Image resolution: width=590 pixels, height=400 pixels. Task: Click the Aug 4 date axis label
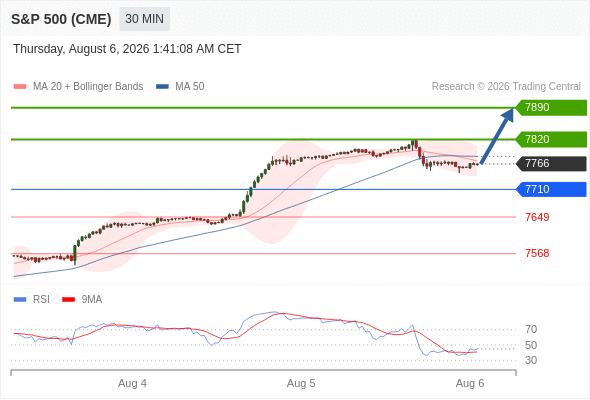132,383
